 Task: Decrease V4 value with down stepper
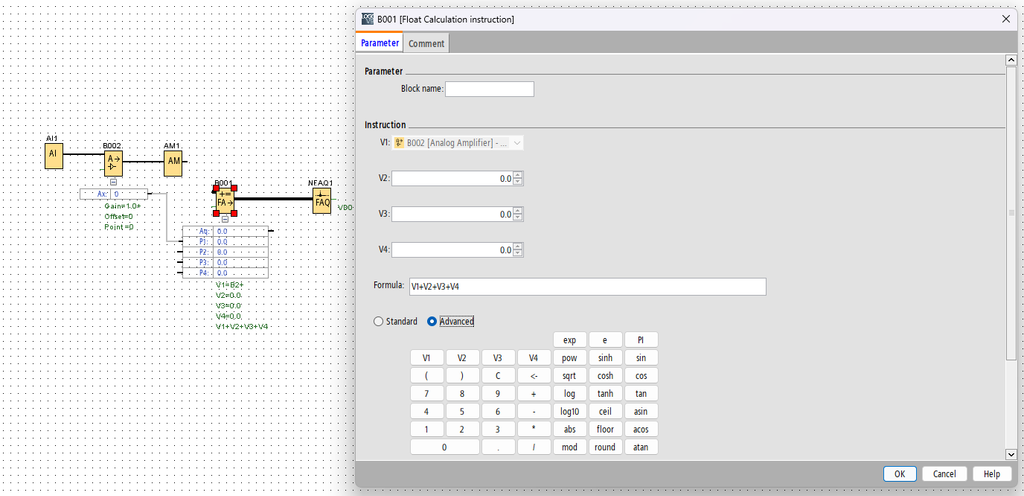[518, 253]
